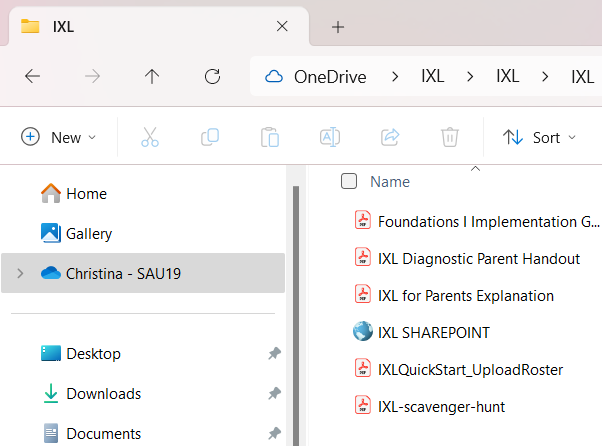This screenshot has width=602, height=446.
Task: Open Desktop in quick access
Action: pyautogui.click(x=93, y=354)
